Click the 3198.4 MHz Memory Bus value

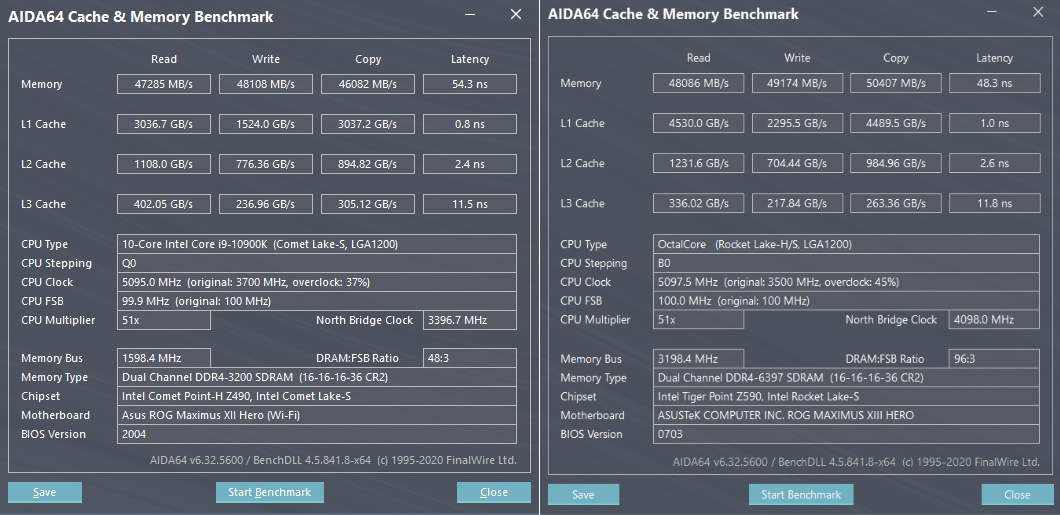698,359
